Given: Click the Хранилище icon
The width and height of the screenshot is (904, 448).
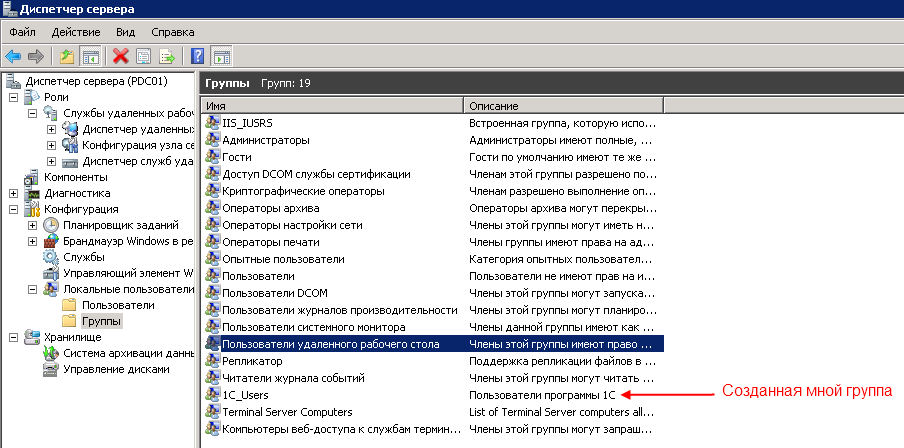Looking at the screenshot, I should [32, 337].
